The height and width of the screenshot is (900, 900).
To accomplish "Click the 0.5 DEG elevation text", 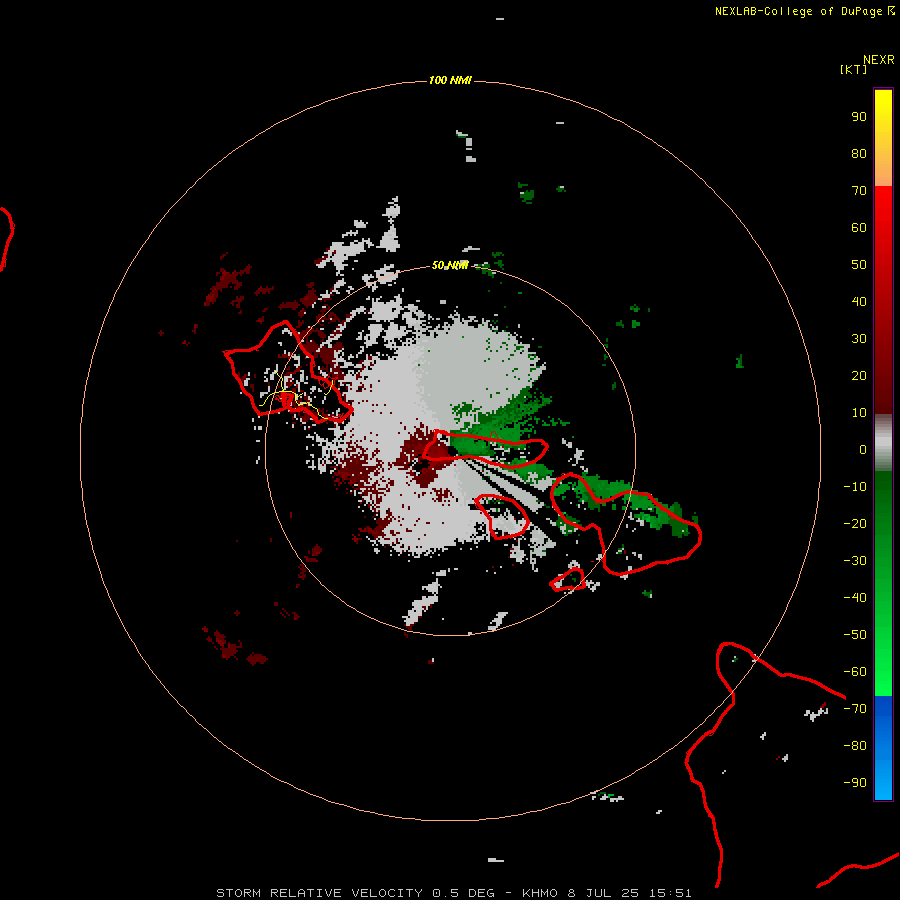I will click(x=463, y=893).
